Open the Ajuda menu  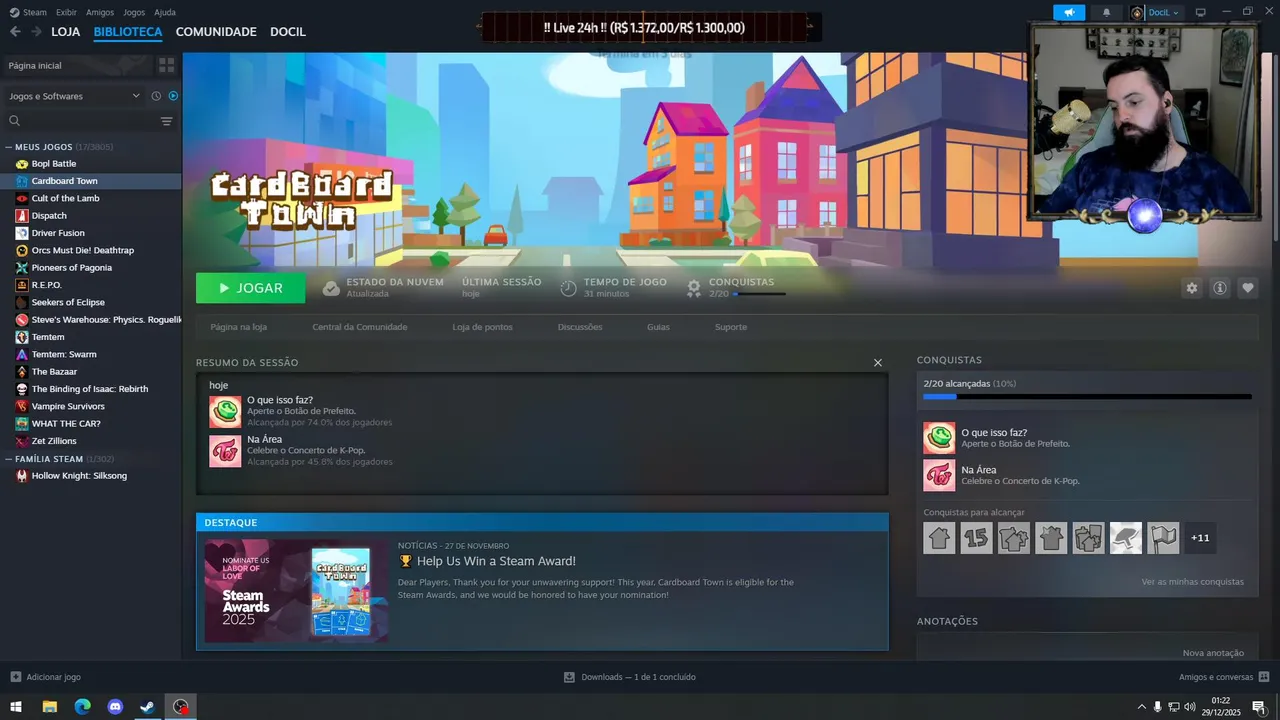click(x=165, y=12)
